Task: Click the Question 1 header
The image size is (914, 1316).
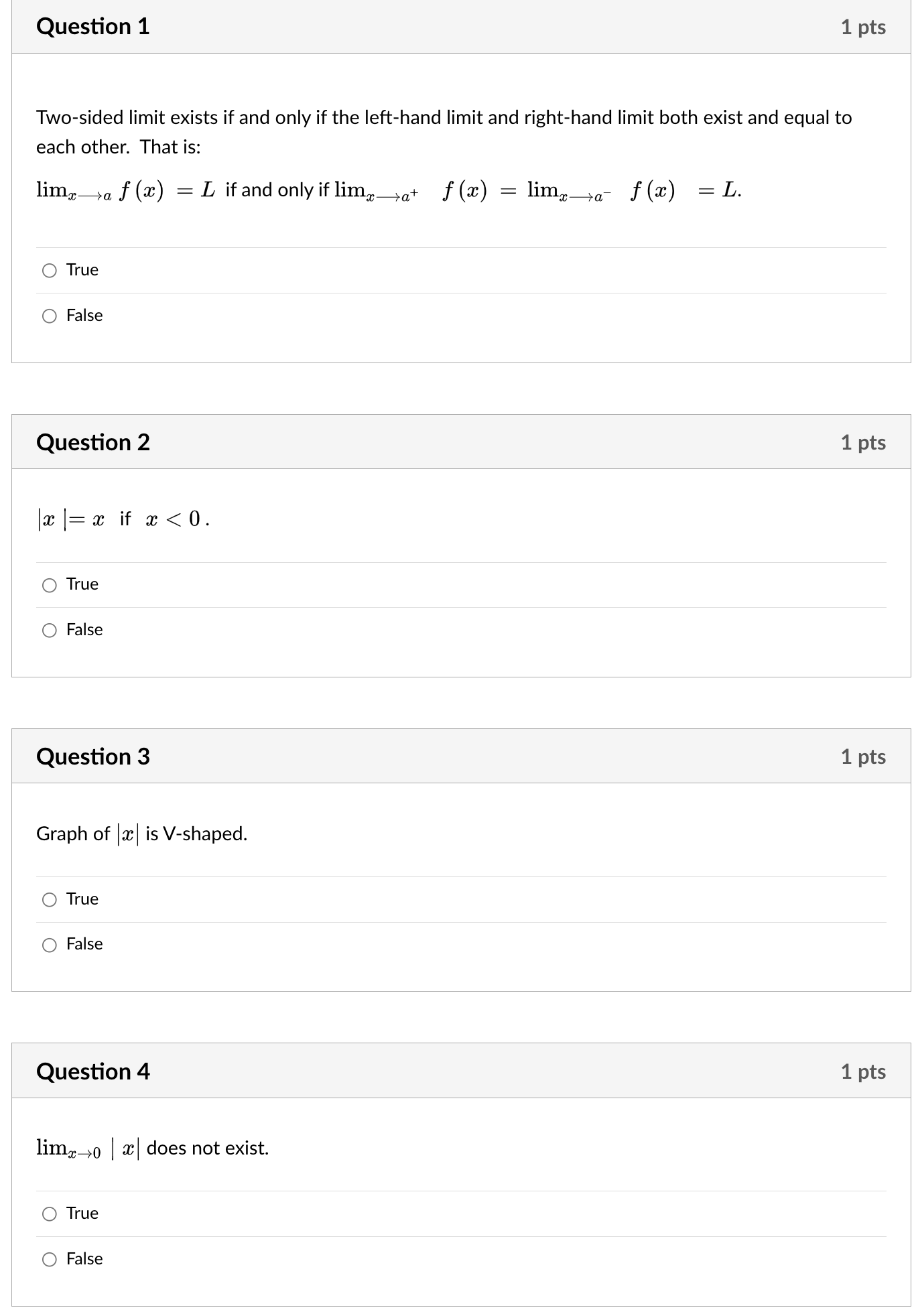Action: [94, 27]
